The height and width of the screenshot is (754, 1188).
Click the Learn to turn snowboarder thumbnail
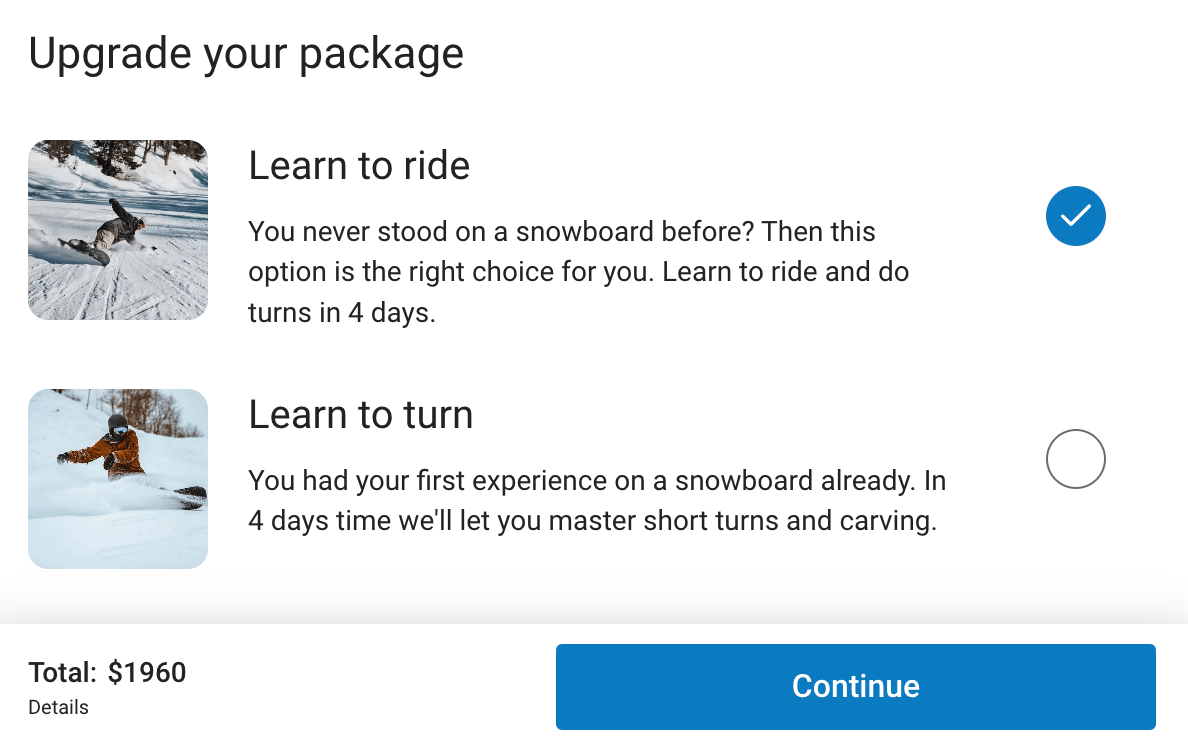(x=118, y=479)
